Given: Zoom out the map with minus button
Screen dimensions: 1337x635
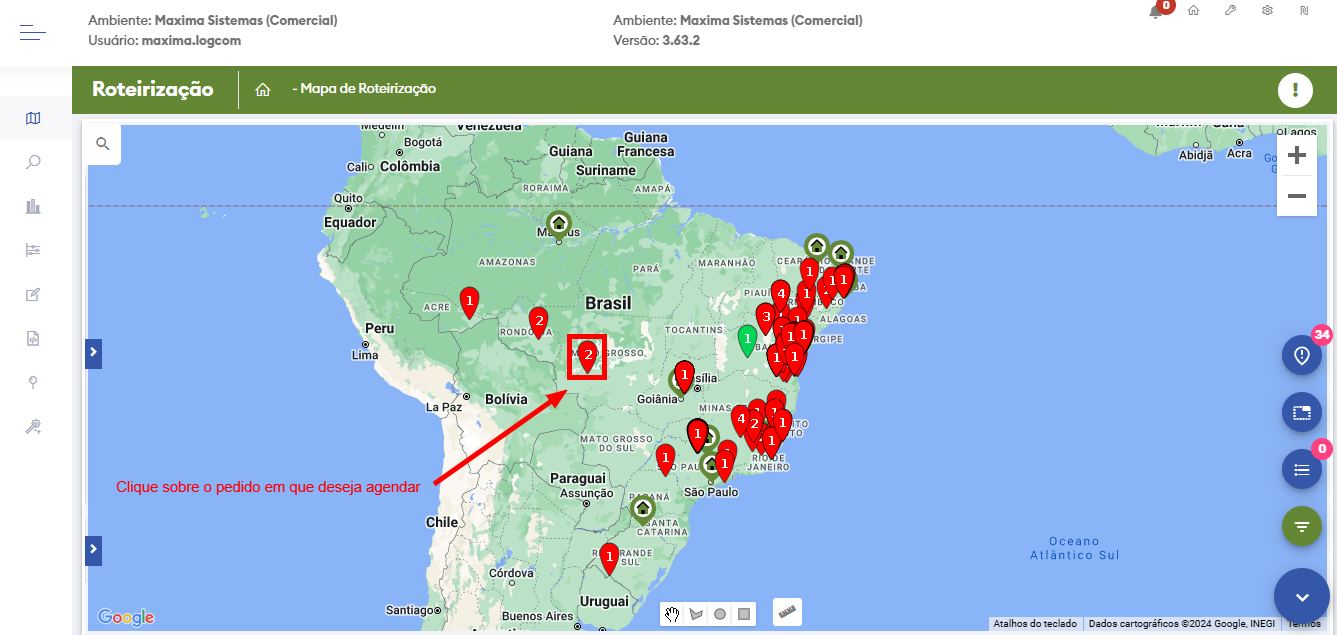Looking at the screenshot, I should (x=1297, y=196).
